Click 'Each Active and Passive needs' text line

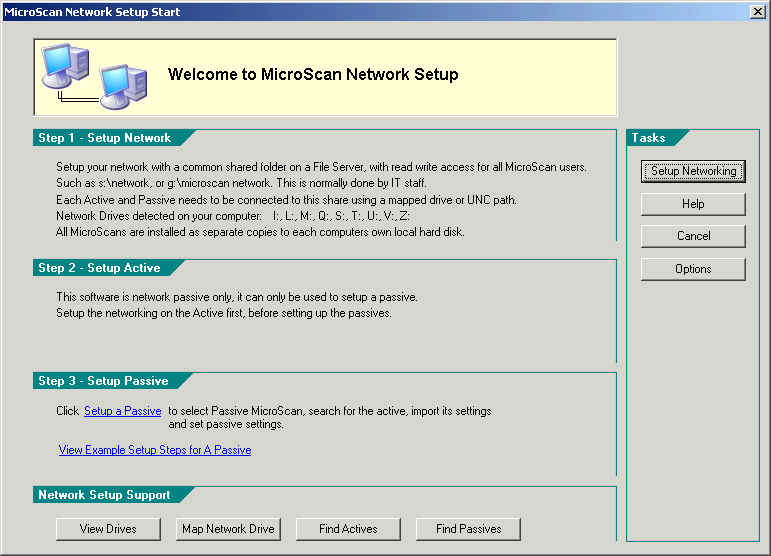287,200
